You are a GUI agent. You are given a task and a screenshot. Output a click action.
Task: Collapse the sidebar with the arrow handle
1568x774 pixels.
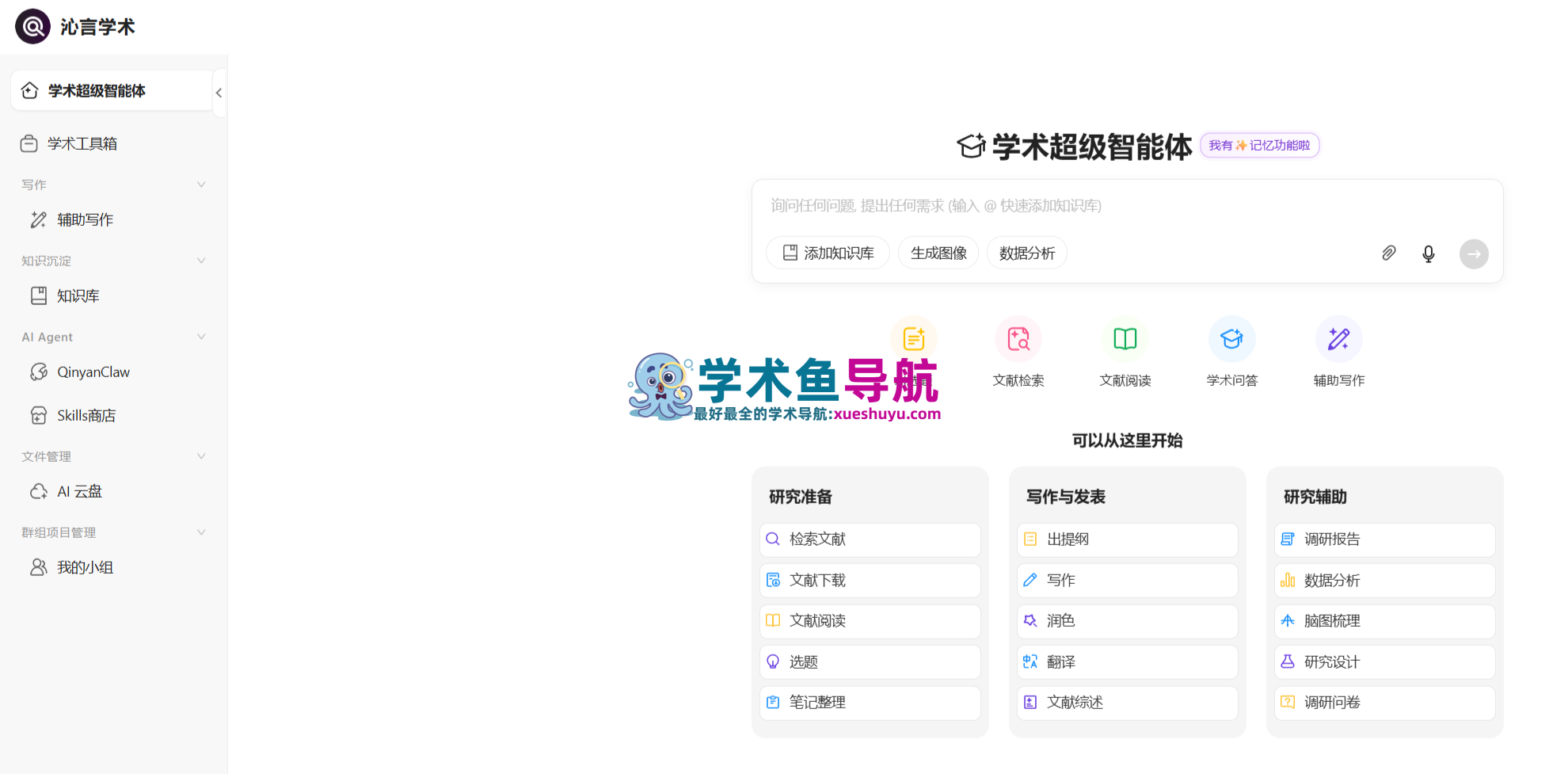[219, 92]
